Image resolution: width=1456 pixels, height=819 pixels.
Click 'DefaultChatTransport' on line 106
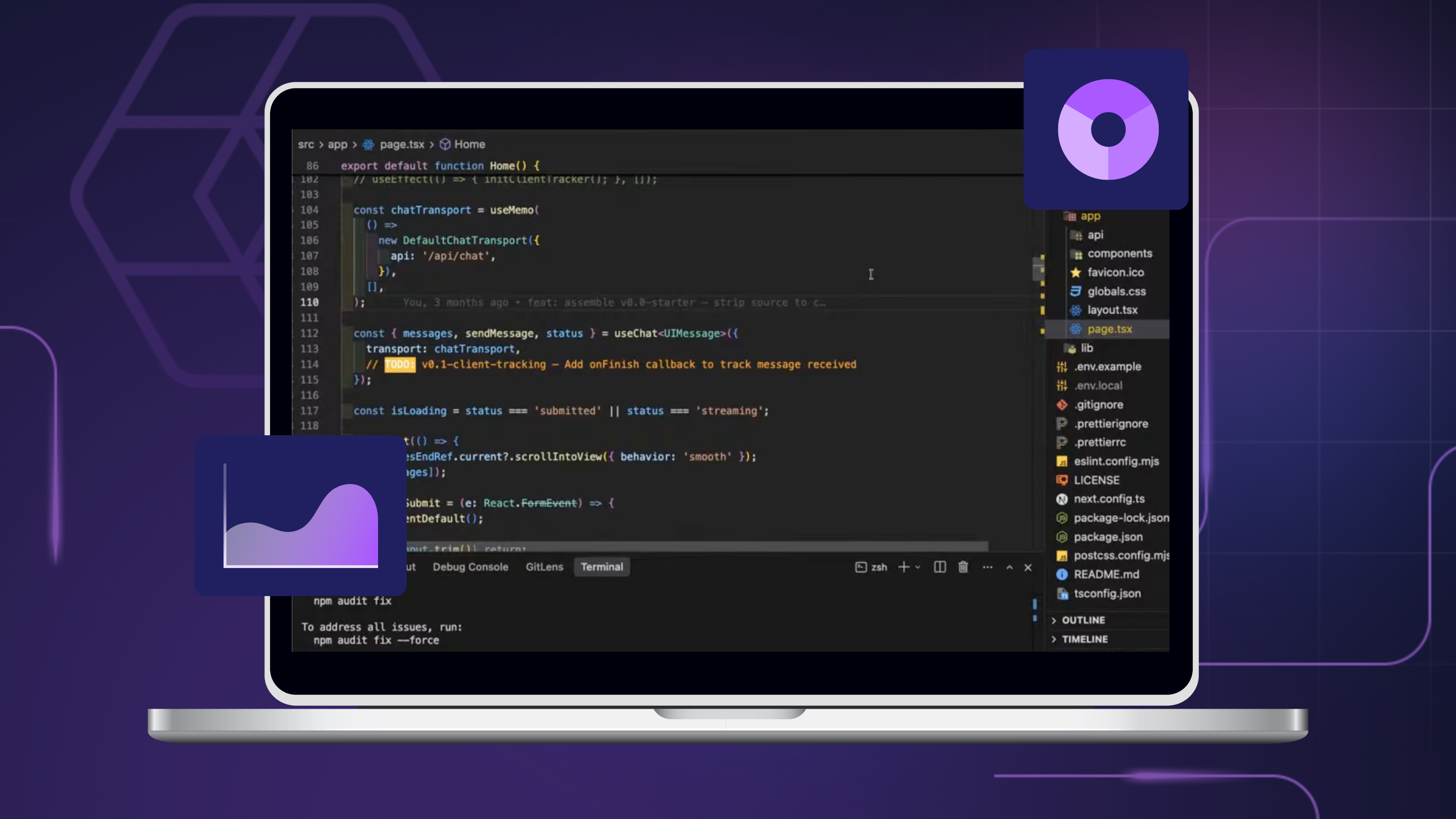(464, 240)
